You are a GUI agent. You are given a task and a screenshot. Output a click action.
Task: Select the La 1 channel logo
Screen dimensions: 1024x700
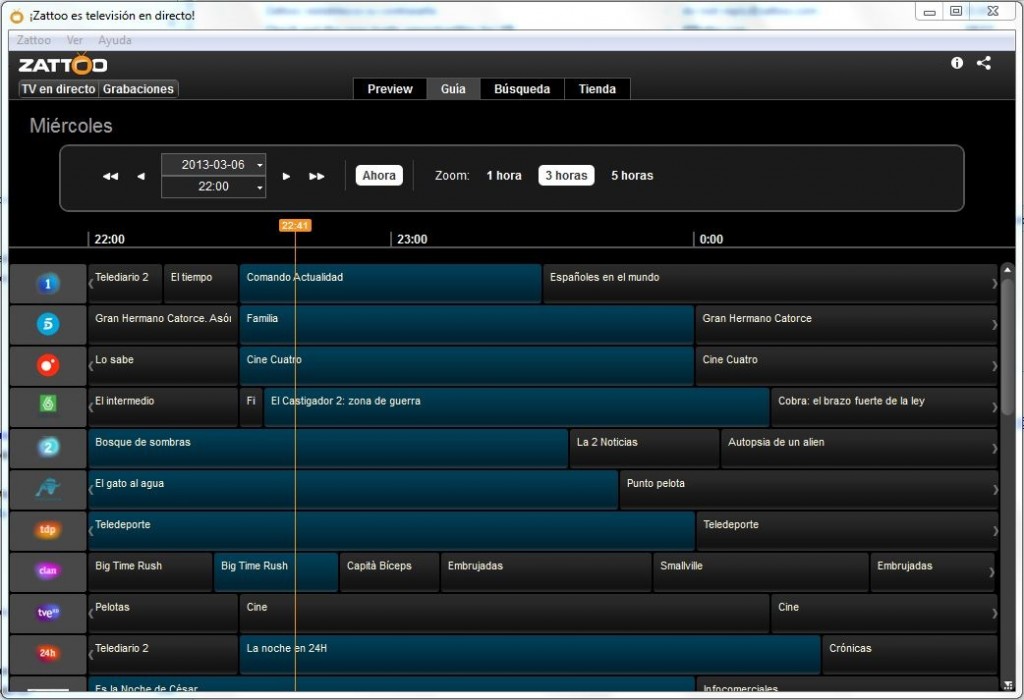point(48,285)
